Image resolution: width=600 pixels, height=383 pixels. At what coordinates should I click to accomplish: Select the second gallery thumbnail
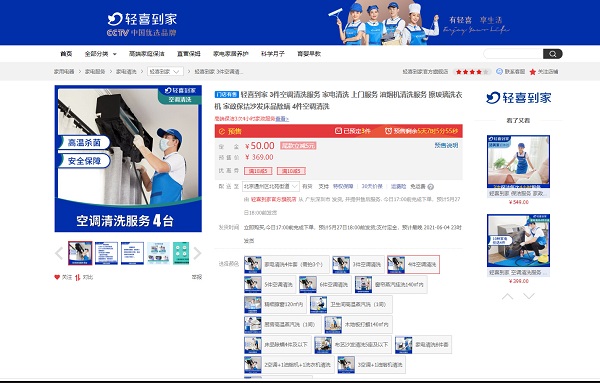point(106,253)
